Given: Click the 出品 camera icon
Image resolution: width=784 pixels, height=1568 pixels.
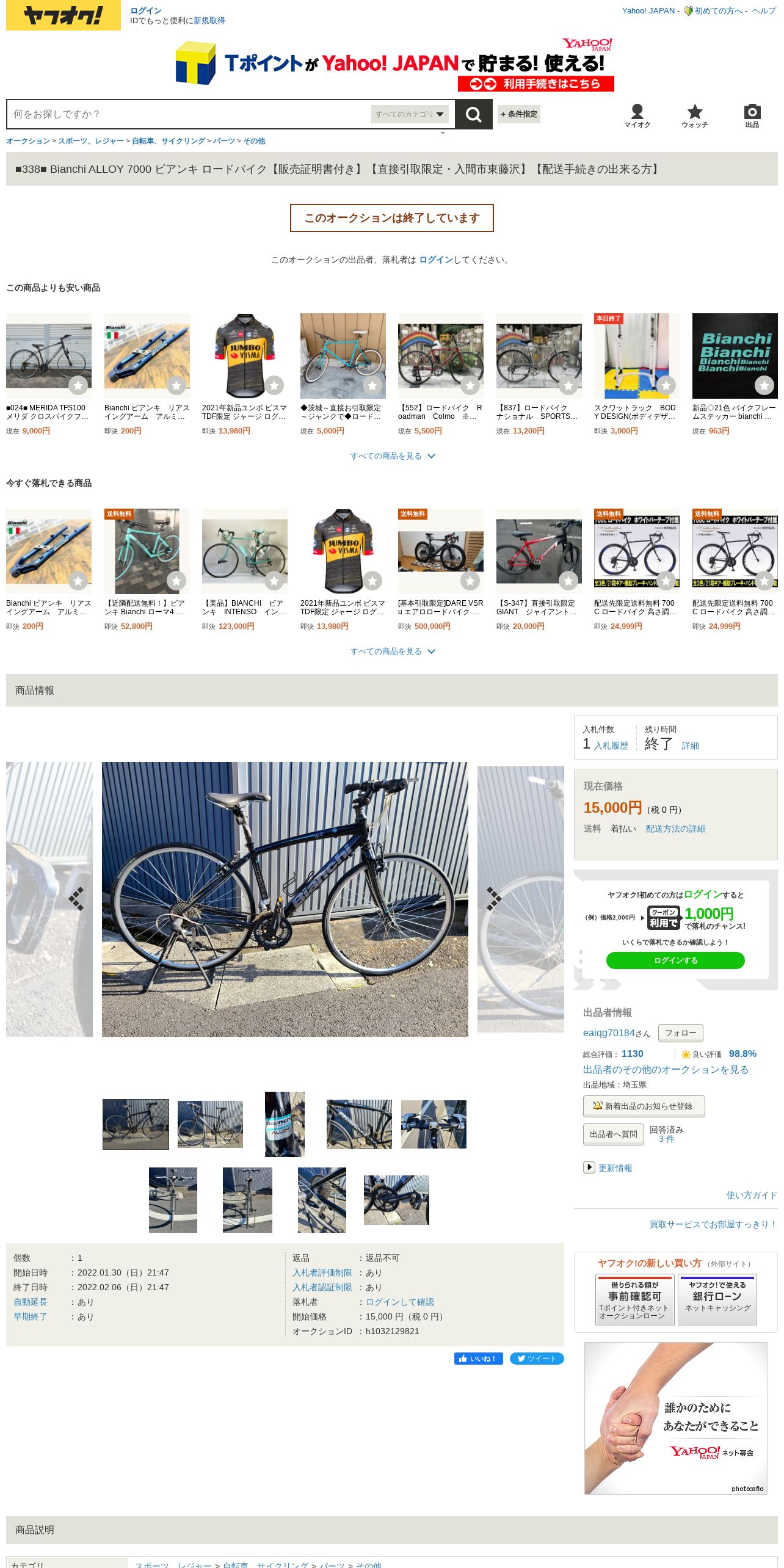Looking at the screenshot, I should [752, 115].
